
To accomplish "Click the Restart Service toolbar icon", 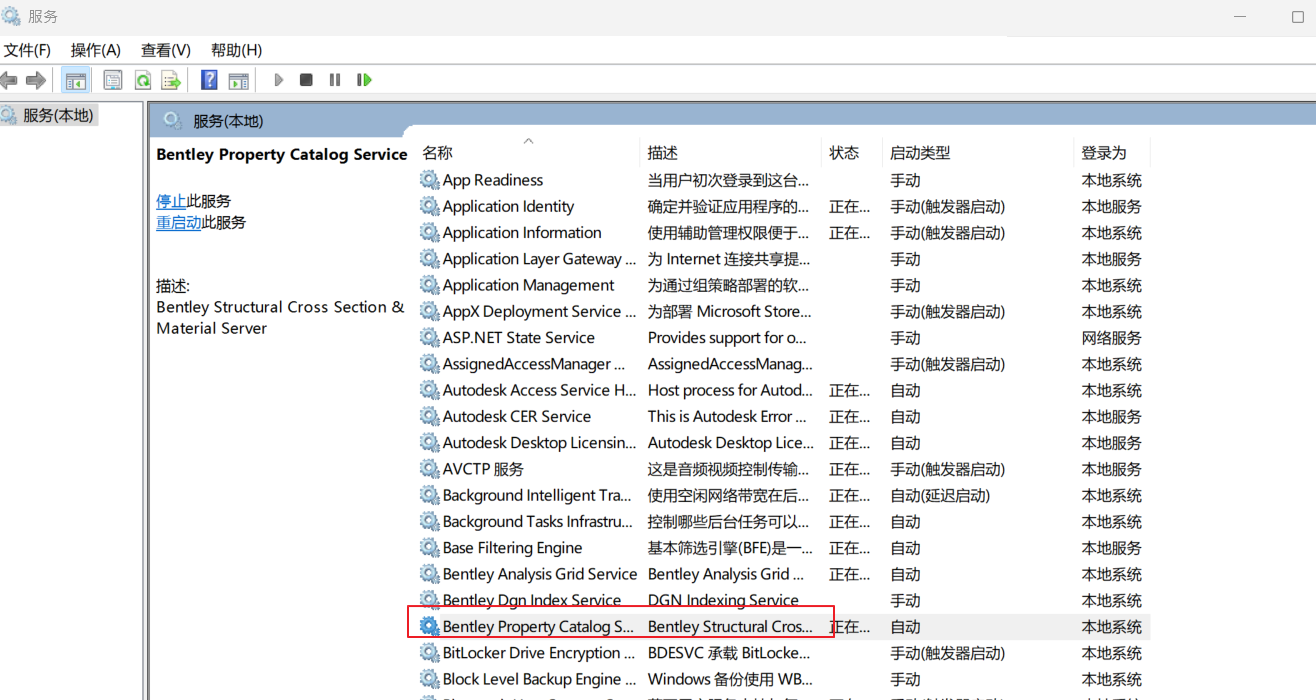I will pyautogui.click(x=364, y=80).
